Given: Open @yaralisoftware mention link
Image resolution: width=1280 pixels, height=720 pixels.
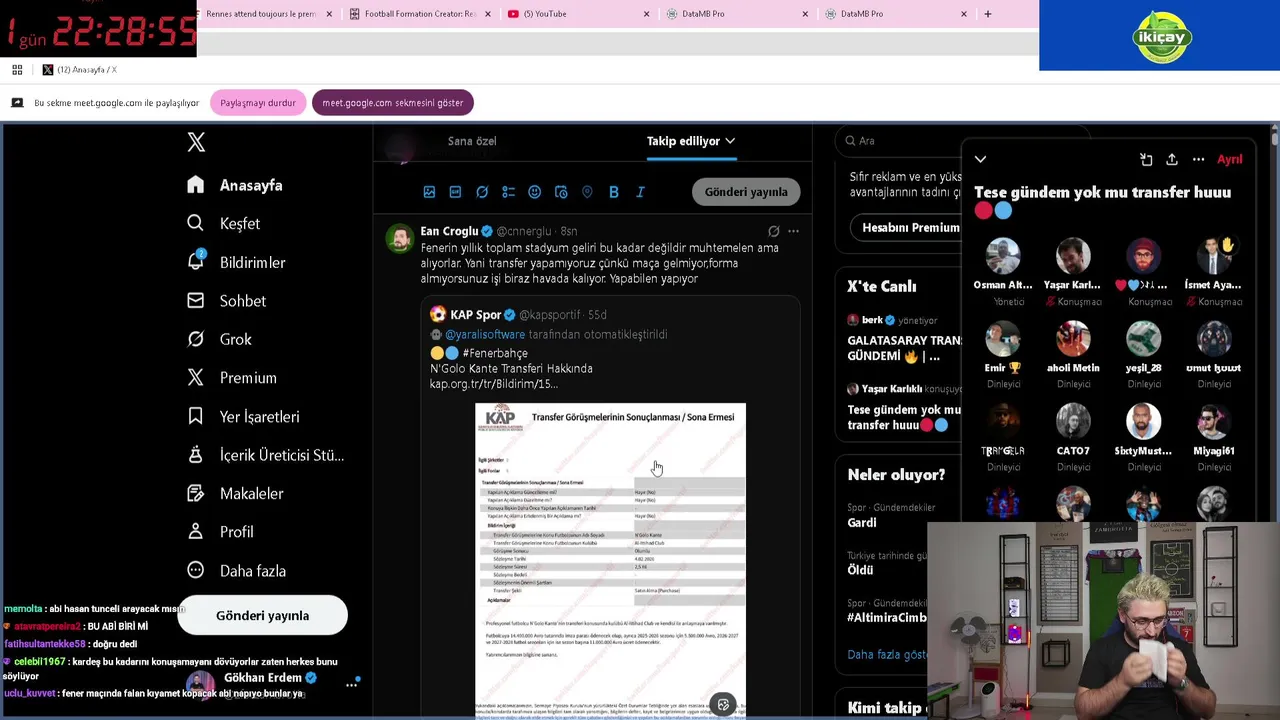Looking at the screenshot, I should tap(485, 334).
